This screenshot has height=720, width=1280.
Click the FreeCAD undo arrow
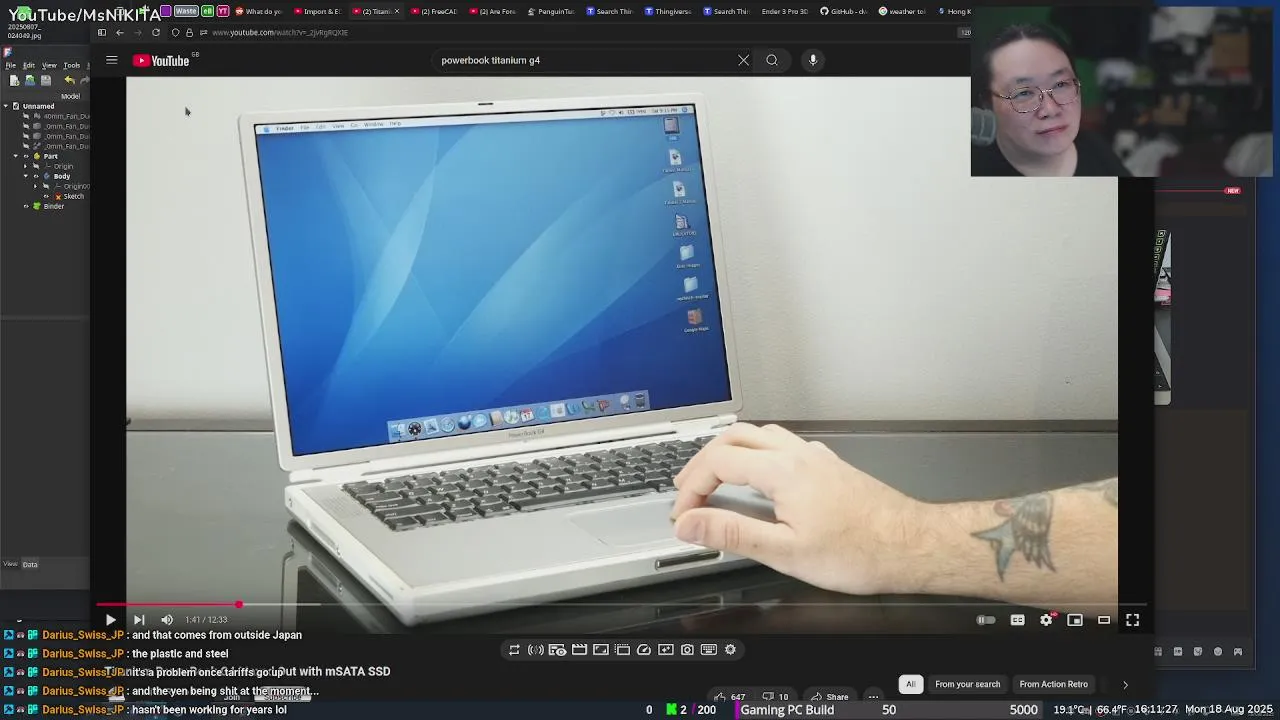pos(69,80)
